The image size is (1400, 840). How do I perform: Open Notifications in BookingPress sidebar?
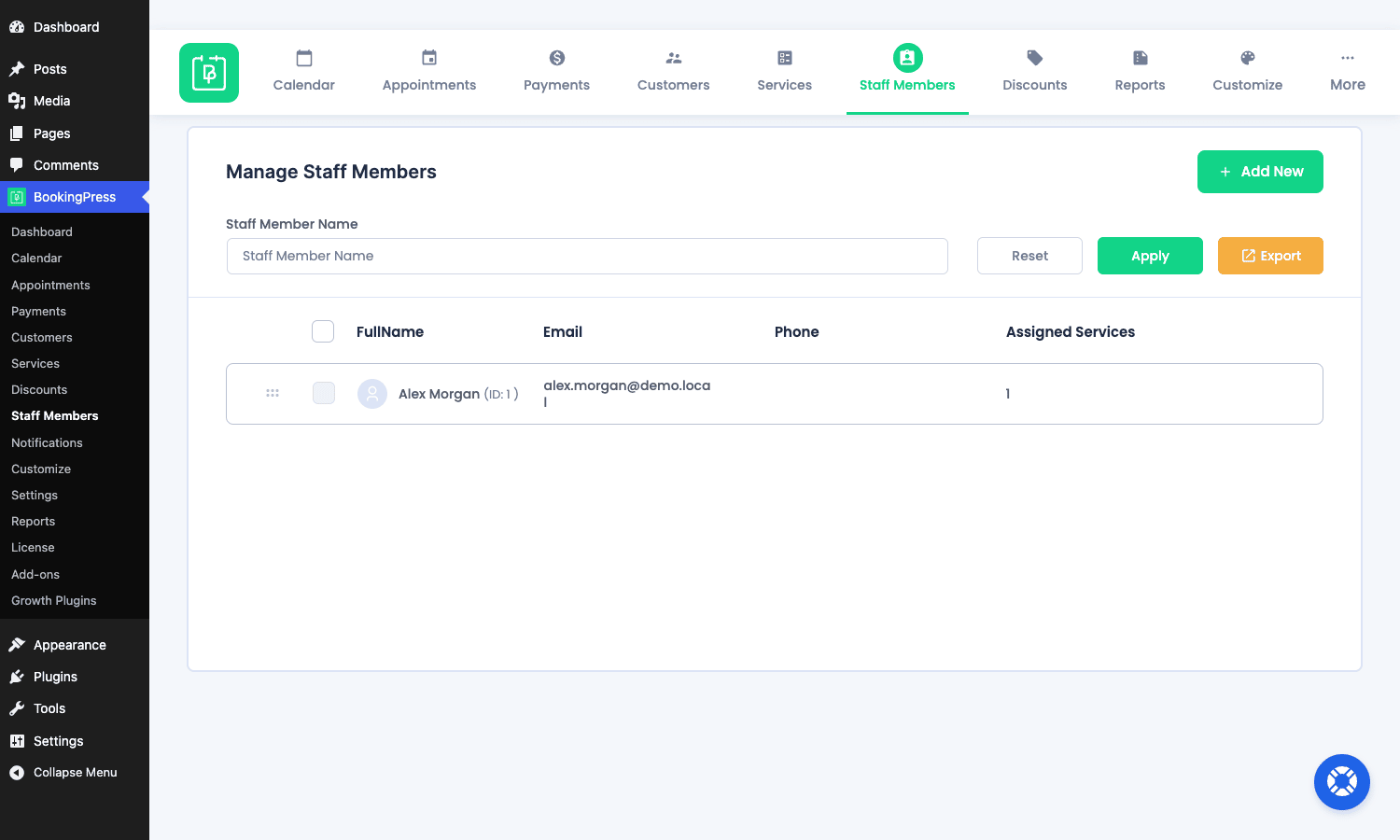pos(47,442)
